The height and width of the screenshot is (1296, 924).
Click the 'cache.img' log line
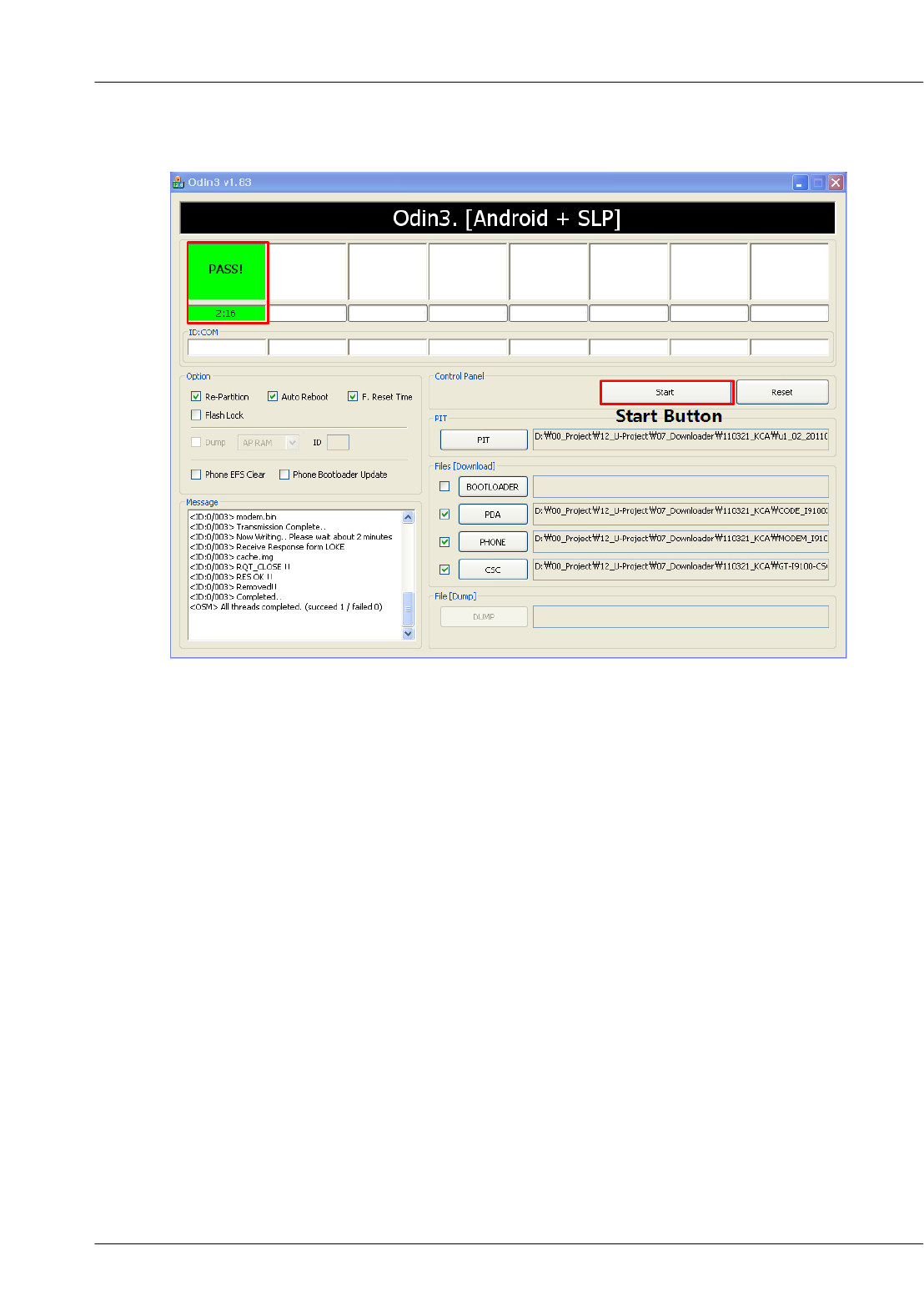pyautogui.click(x=231, y=557)
